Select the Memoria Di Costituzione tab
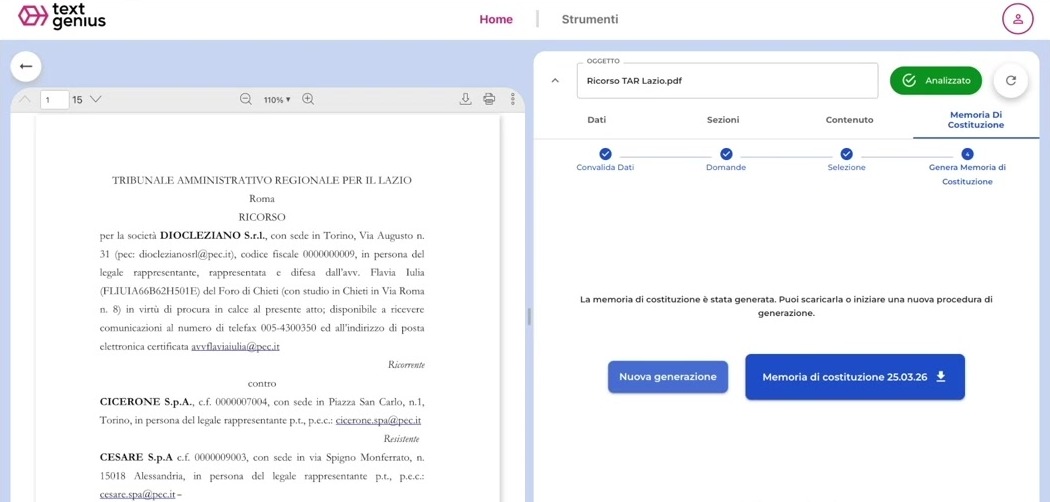1050x502 pixels. point(976,120)
